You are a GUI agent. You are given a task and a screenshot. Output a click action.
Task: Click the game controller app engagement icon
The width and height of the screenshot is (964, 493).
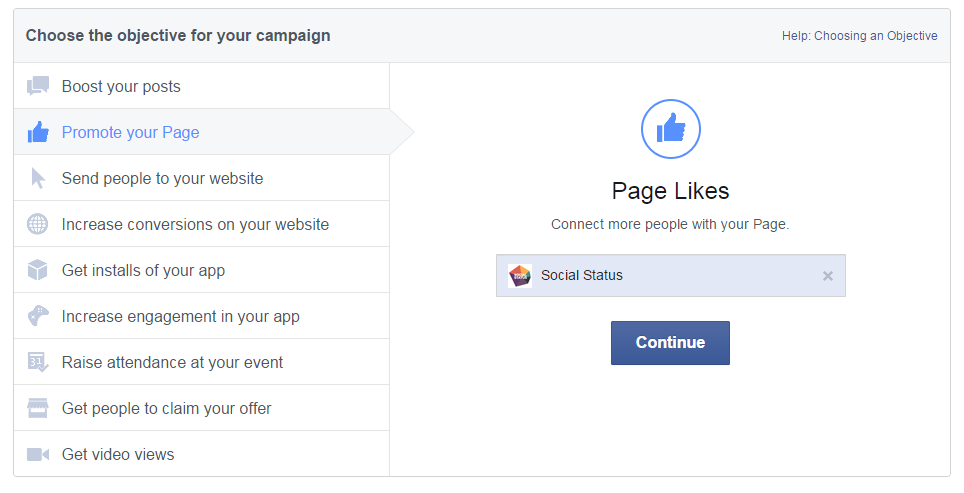[x=38, y=316]
